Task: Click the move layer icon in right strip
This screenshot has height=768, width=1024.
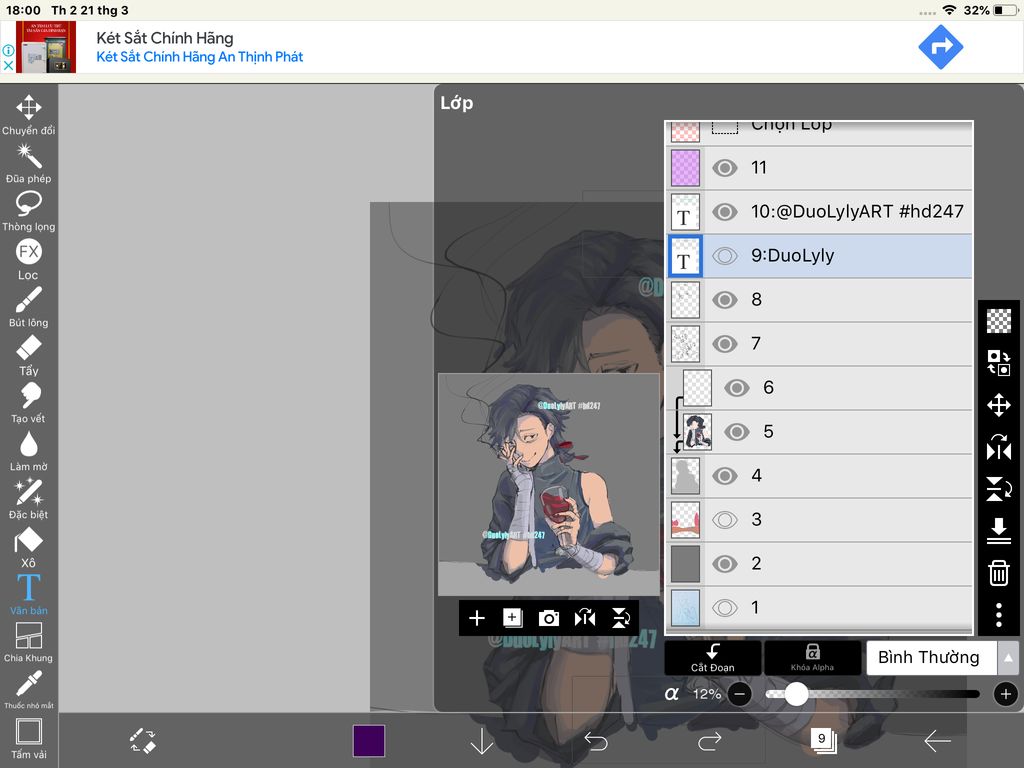Action: point(999,406)
